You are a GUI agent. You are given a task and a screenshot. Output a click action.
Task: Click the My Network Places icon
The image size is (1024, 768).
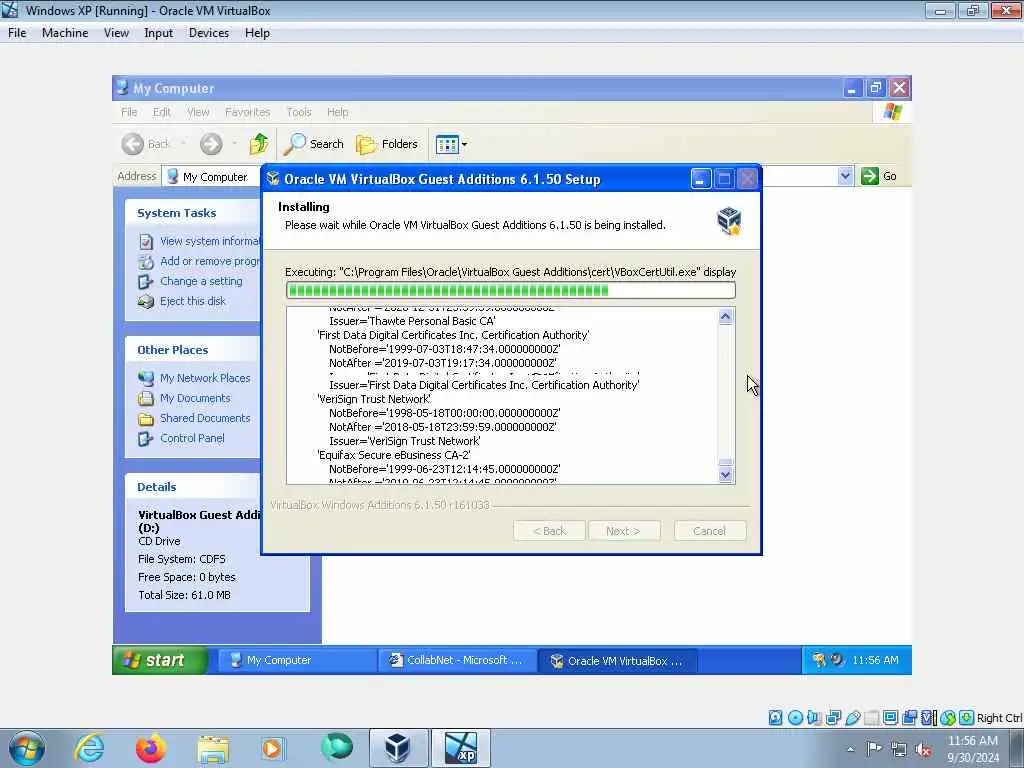pyautogui.click(x=146, y=378)
